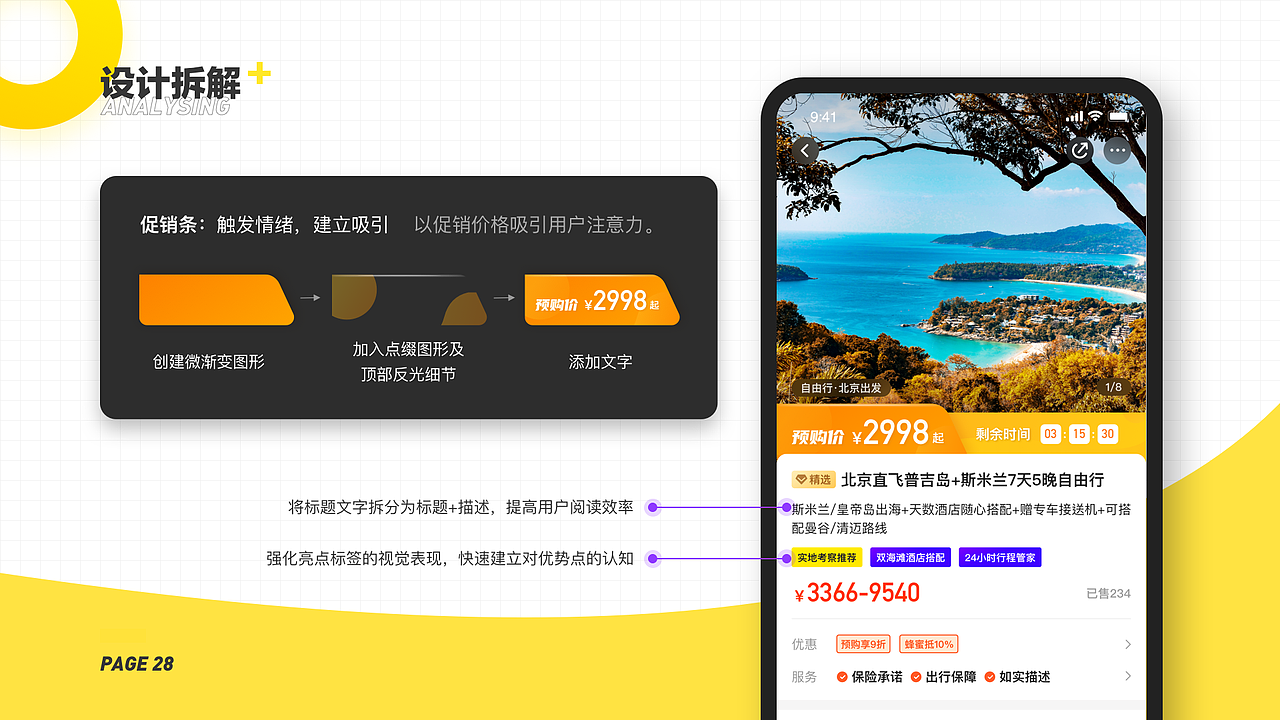Click the decorative shapes sample above 加入点缀图形

click(409, 299)
